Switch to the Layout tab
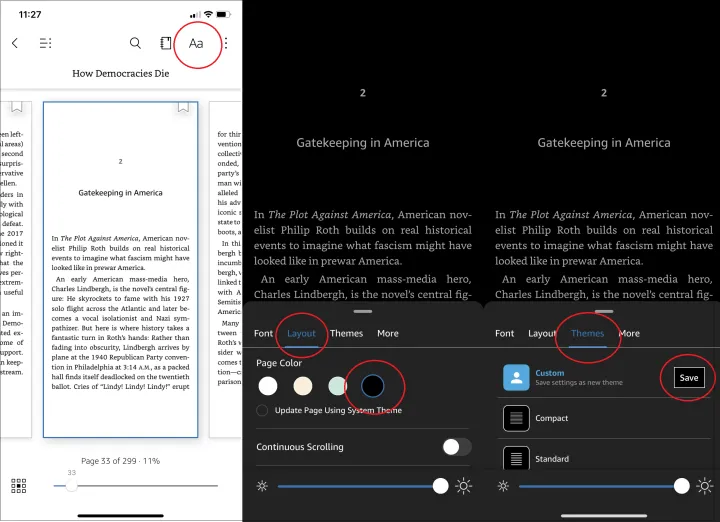Image resolution: width=720 pixels, height=522 pixels. tap(301, 333)
